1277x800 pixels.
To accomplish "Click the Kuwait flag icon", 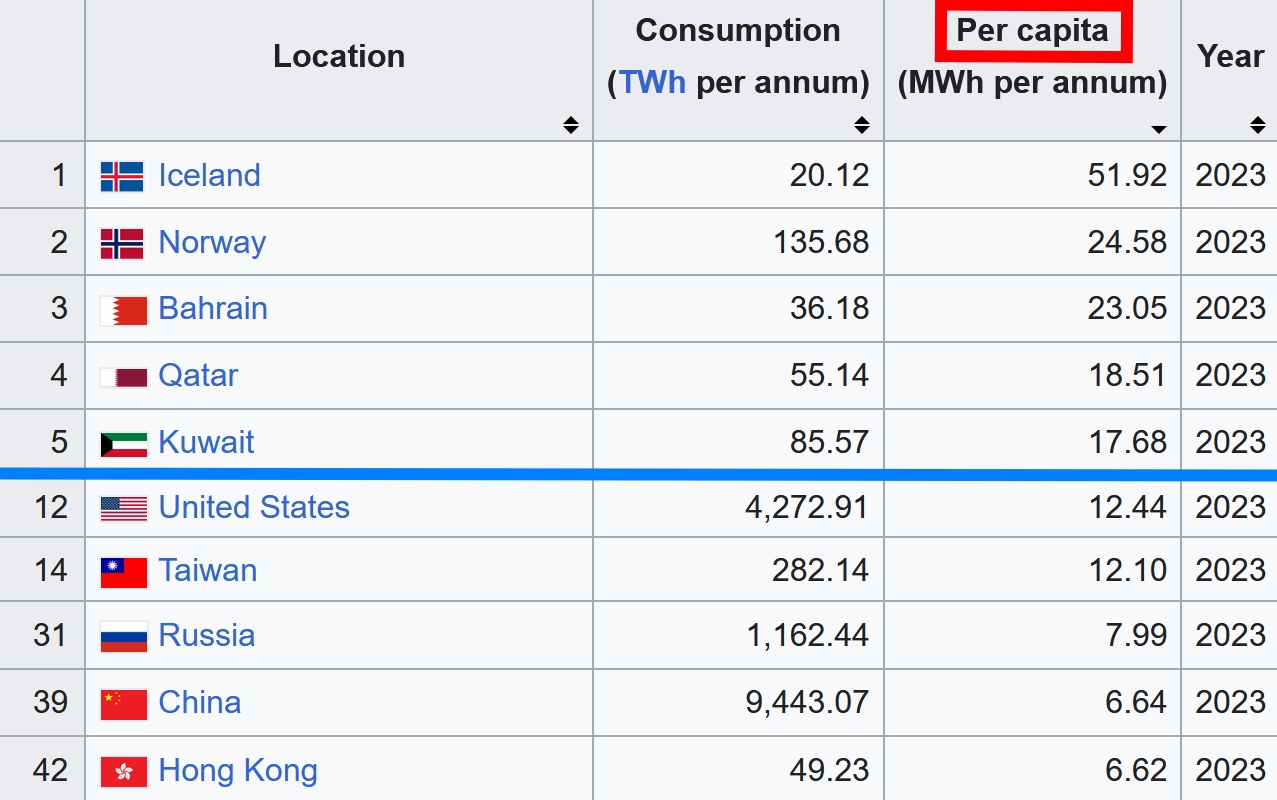I will tap(123, 443).
